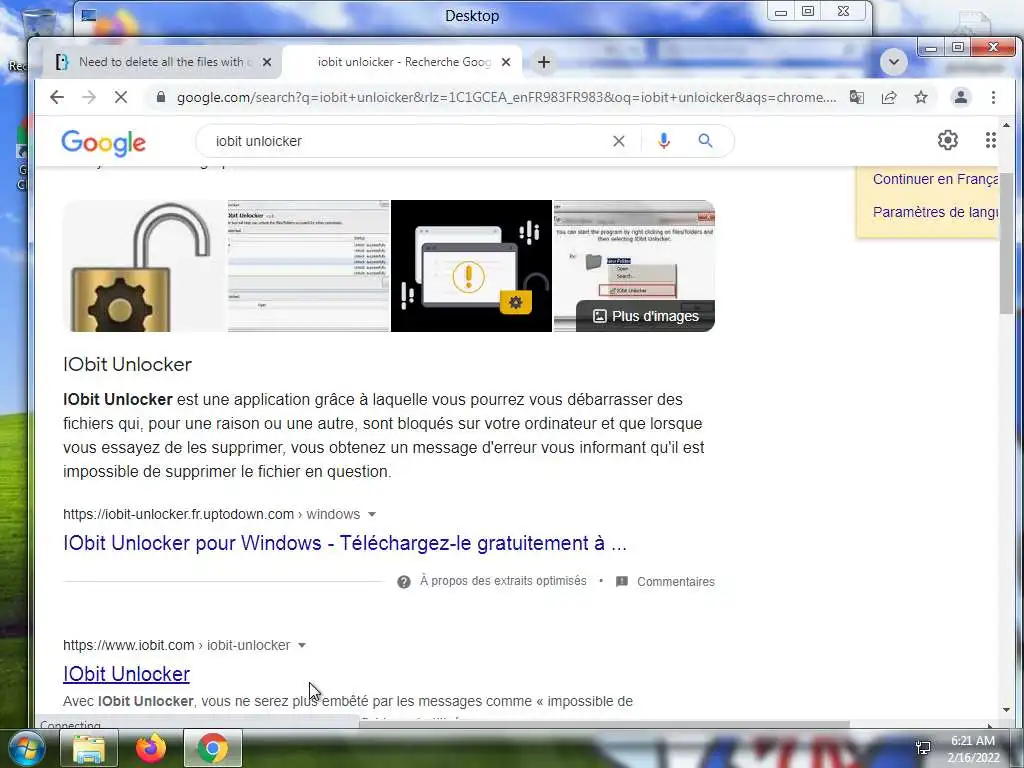This screenshot has width=1024, height=768.
Task: Click 'Commentaires' feedback link
Action: click(x=676, y=582)
